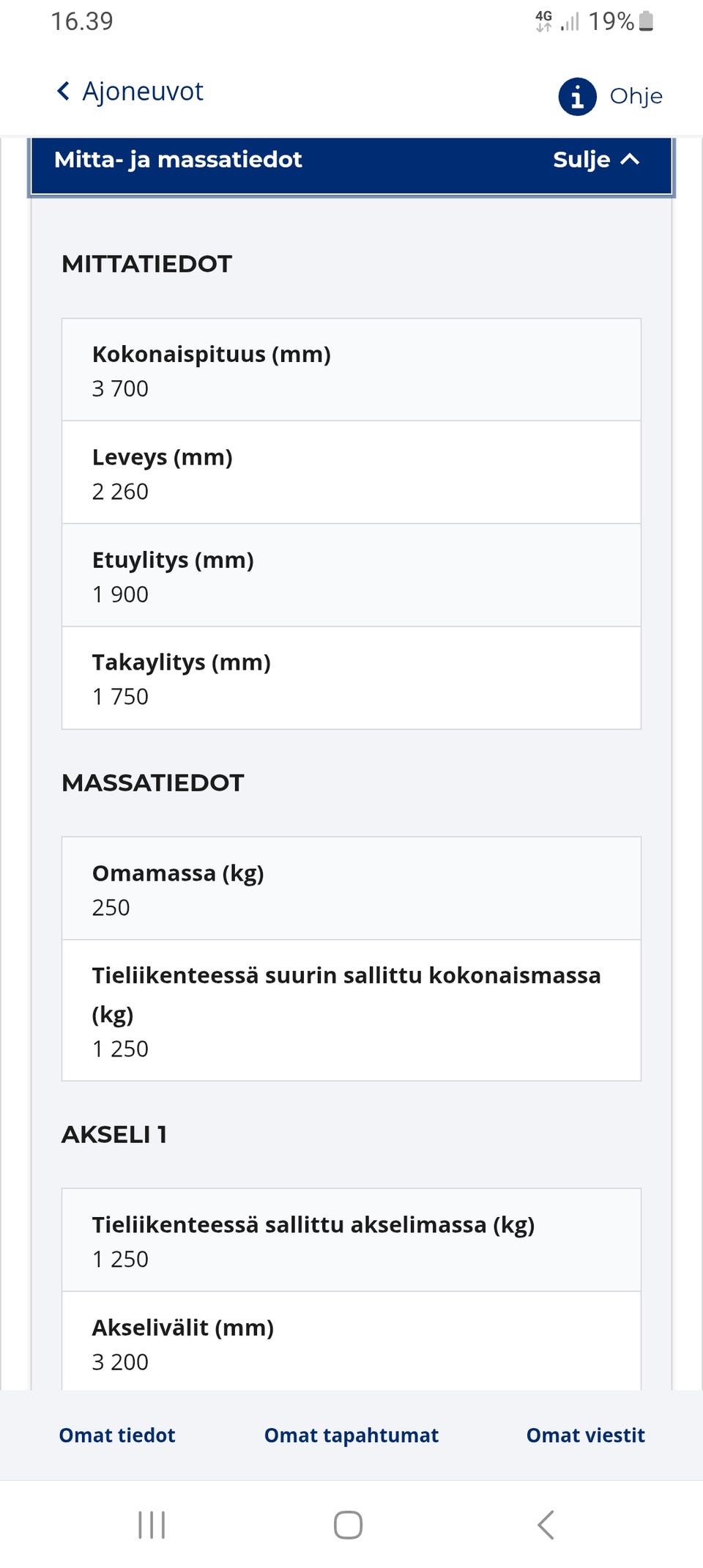Collapse the Mitta- ja massatiedot header
Viewport: 703px width, 1568px height.
pyautogui.click(x=351, y=166)
